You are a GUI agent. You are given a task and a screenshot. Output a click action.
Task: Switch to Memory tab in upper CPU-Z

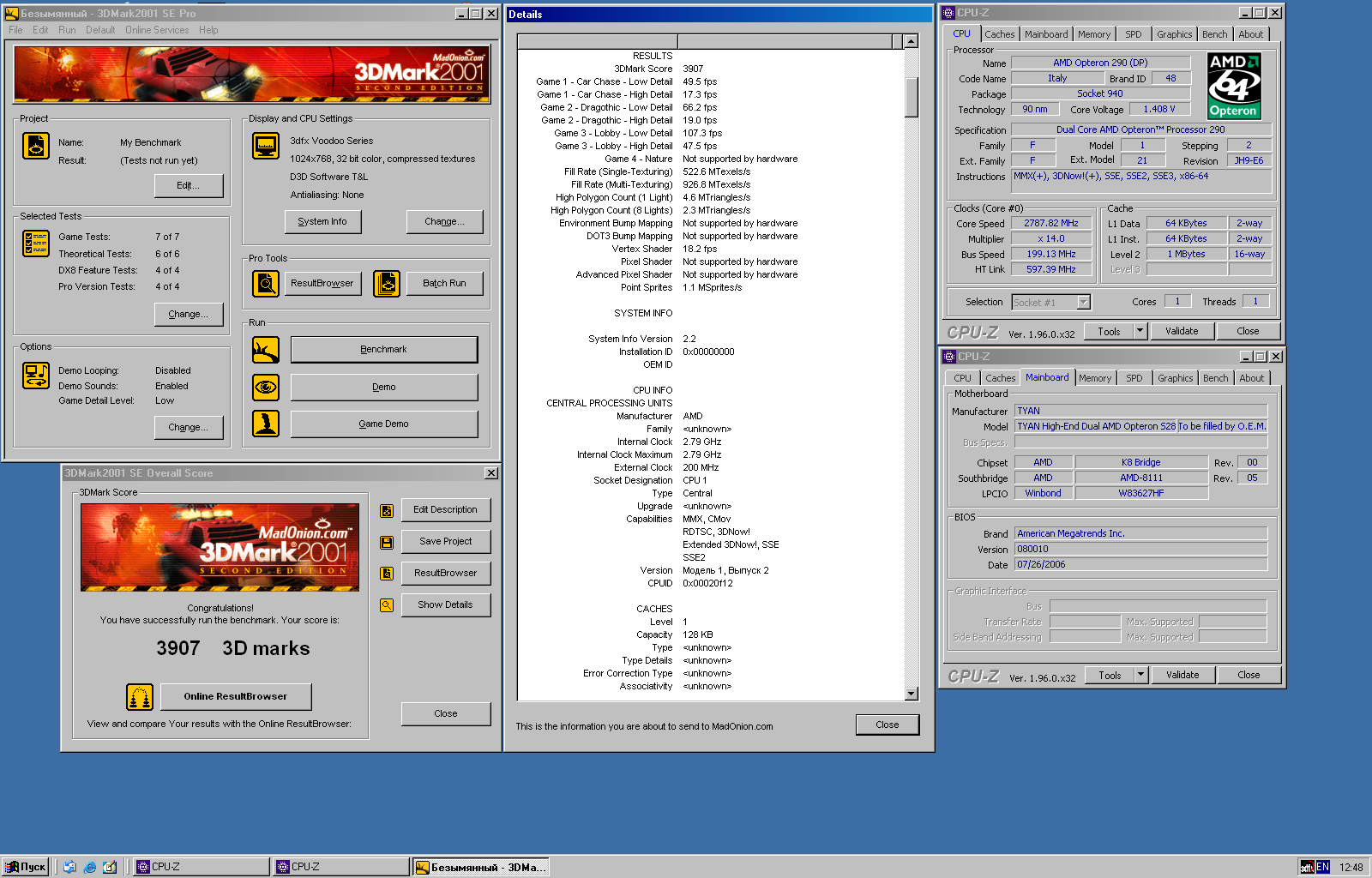click(1094, 34)
